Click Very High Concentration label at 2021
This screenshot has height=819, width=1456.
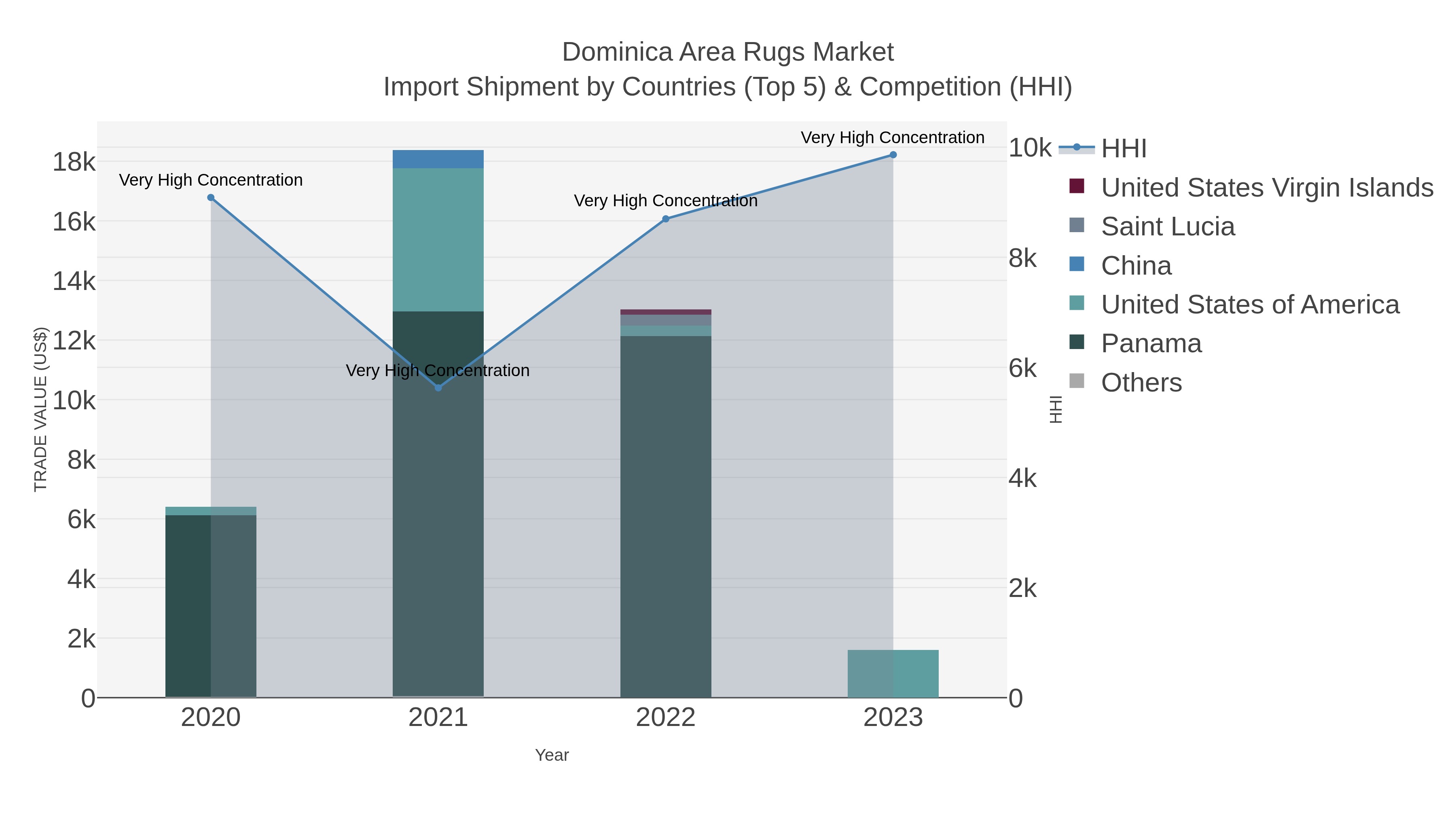coord(438,371)
